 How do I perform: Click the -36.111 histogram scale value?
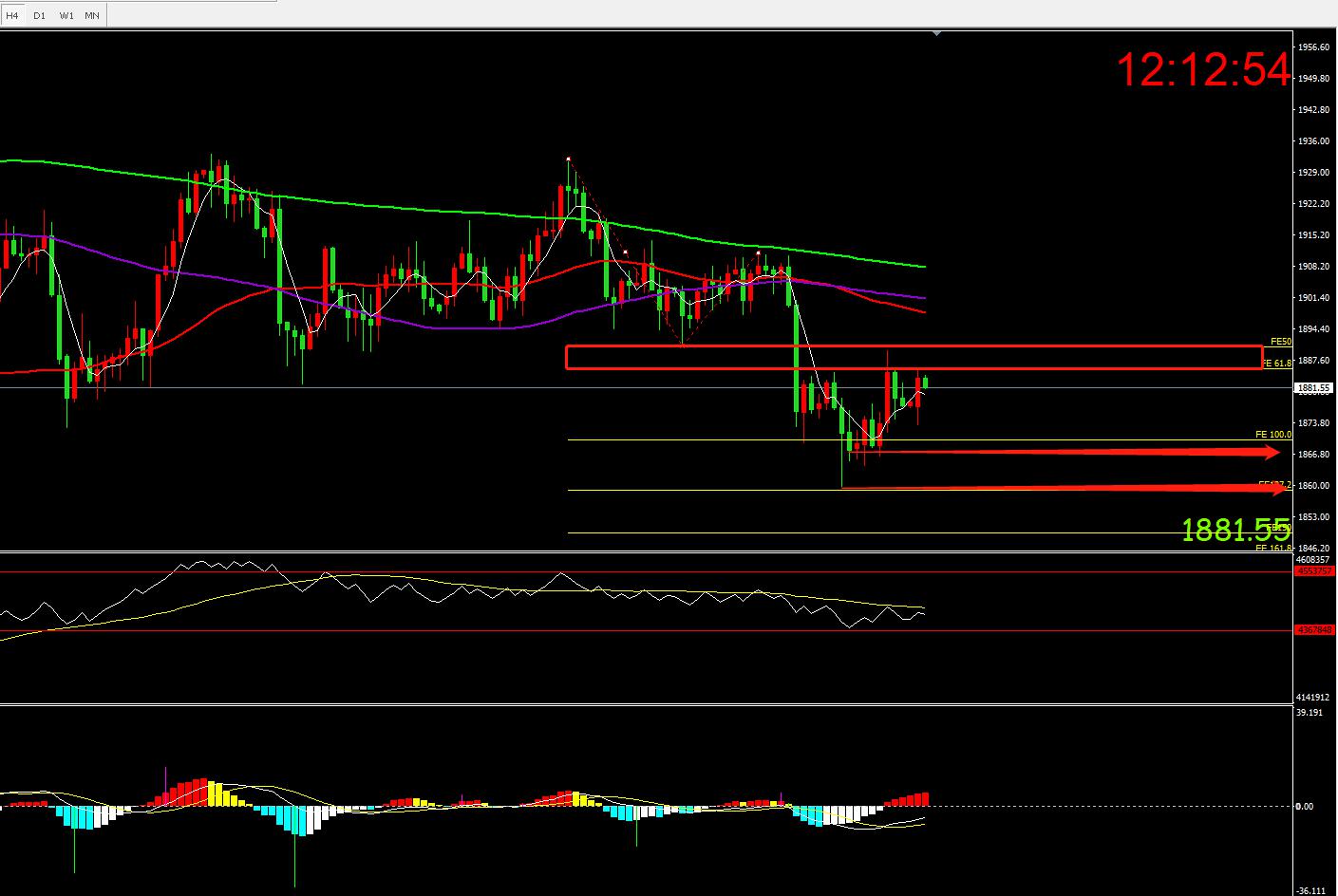point(1310,890)
